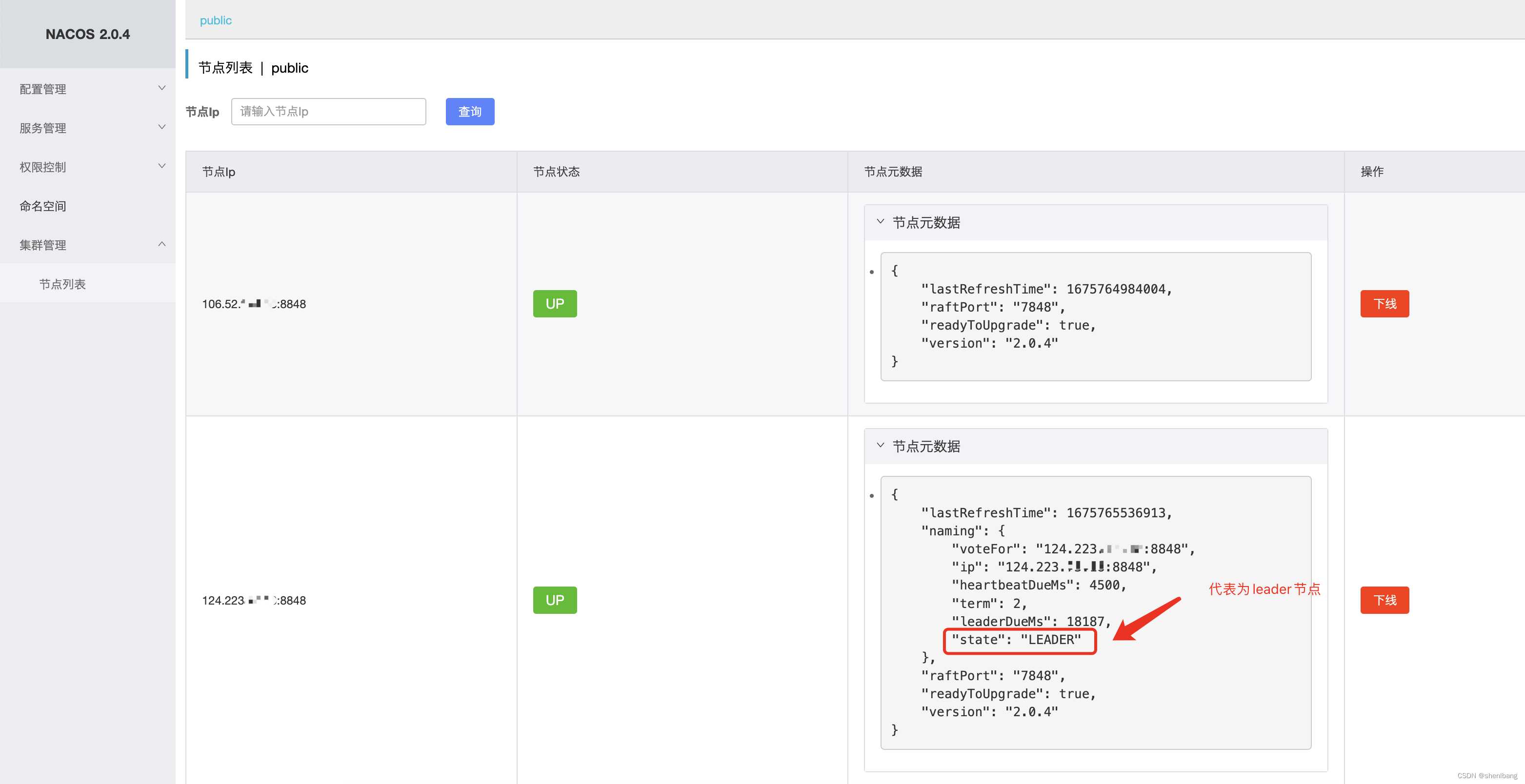1525x784 pixels.
Task: Click the 查询 search button
Action: (x=470, y=111)
